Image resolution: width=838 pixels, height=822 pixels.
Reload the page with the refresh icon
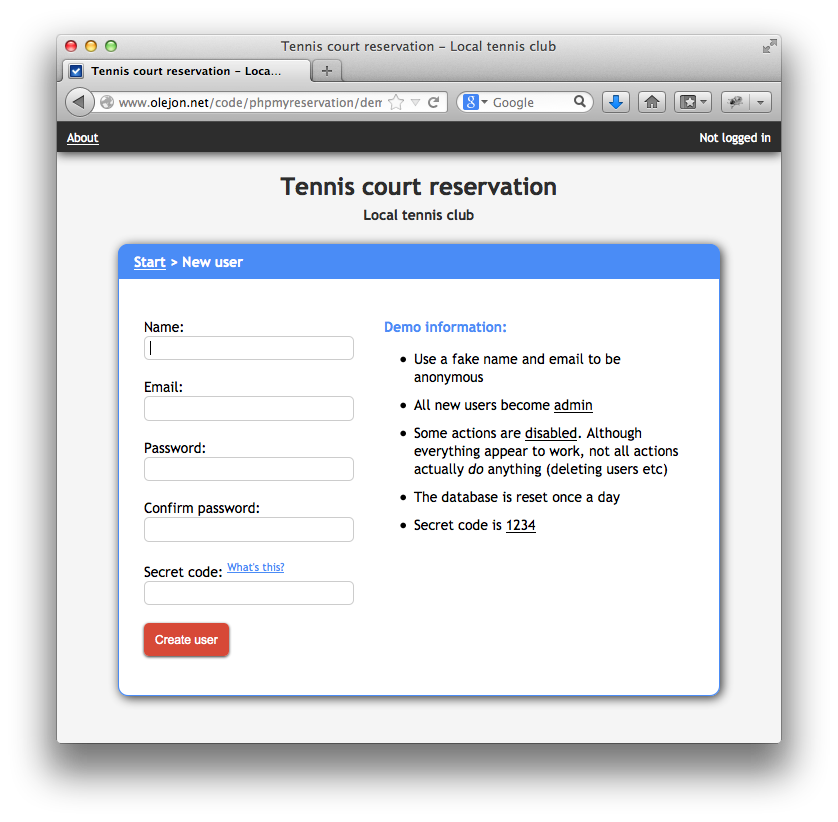(x=434, y=102)
